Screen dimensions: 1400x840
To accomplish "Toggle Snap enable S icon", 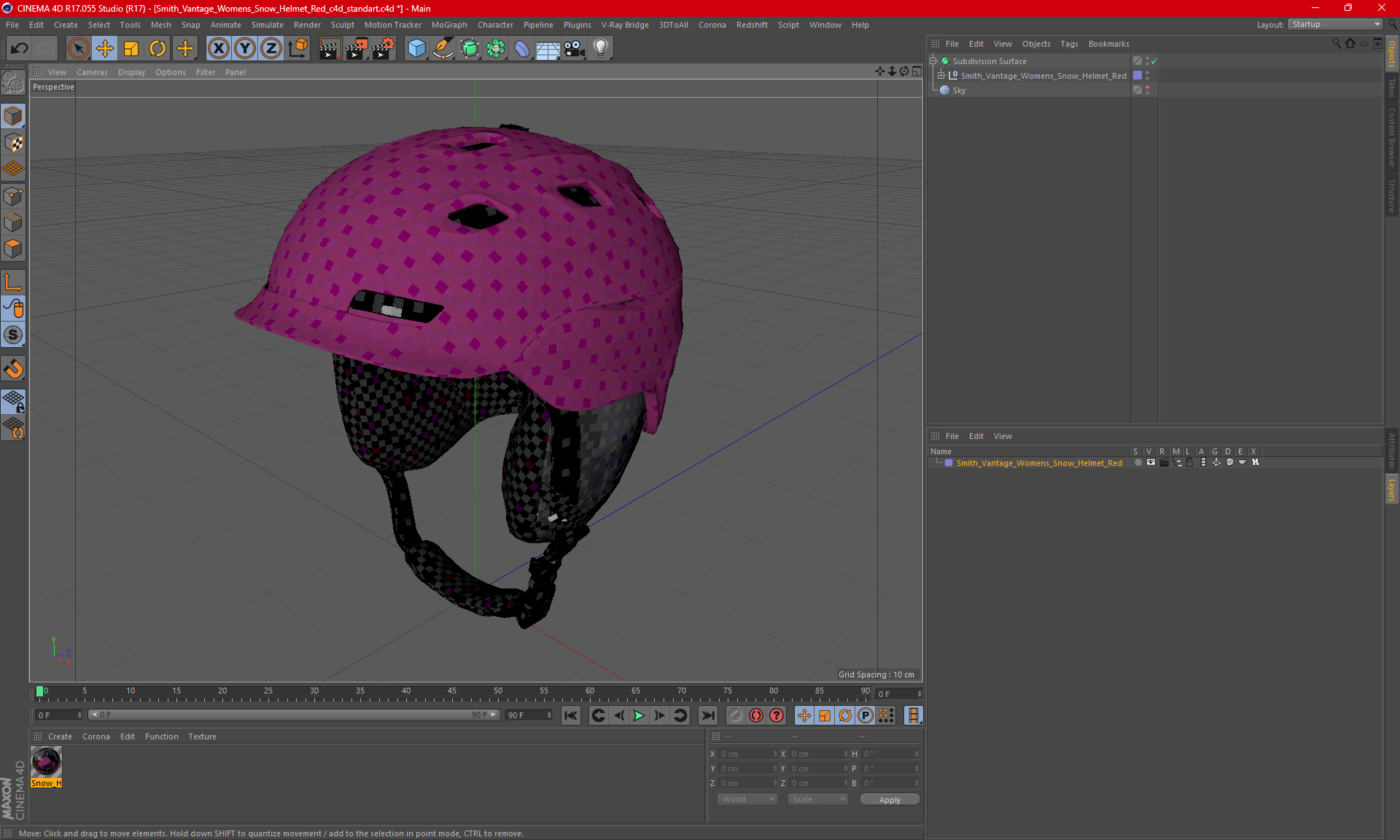I will point(13,335).
